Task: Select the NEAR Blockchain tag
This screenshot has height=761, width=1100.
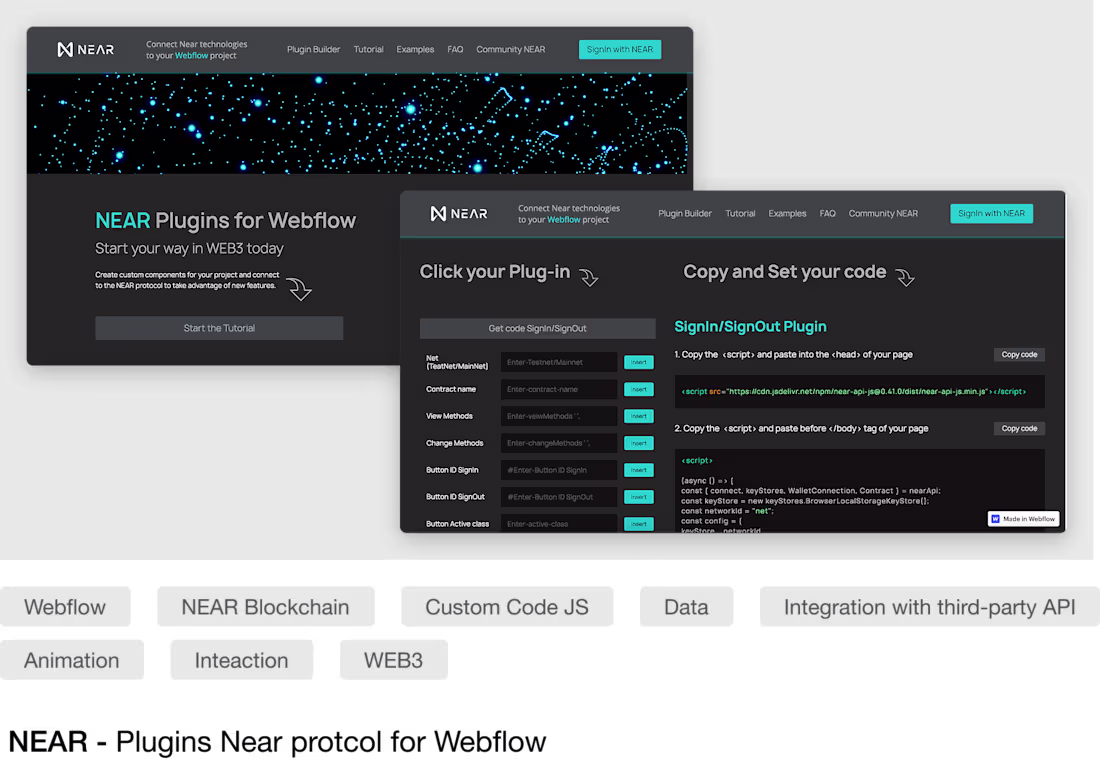Action: pyautogui.click(x=266, y=607)
